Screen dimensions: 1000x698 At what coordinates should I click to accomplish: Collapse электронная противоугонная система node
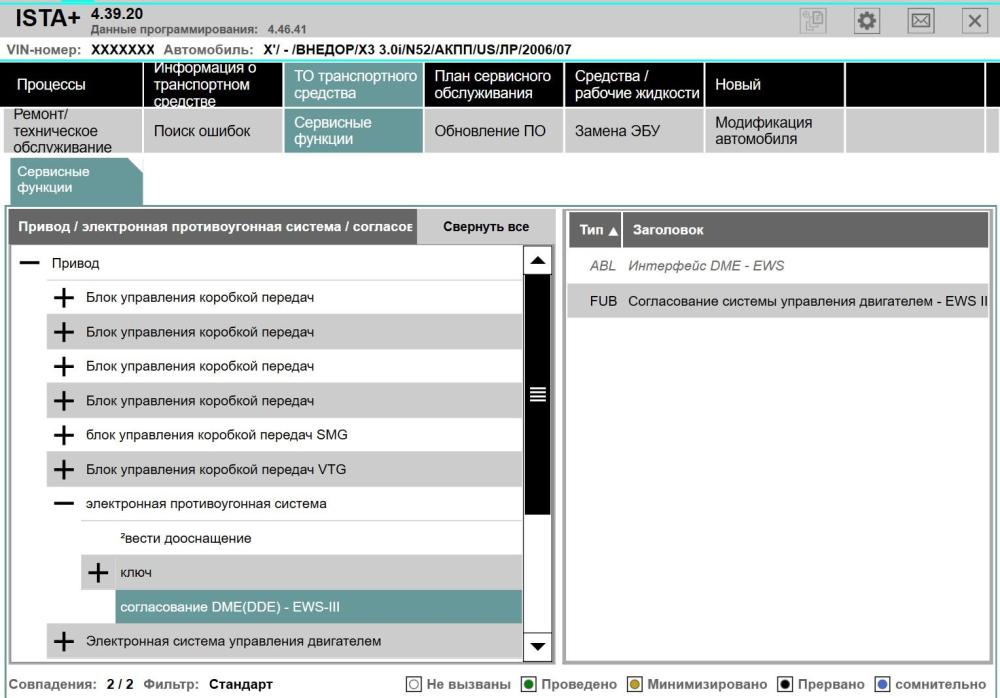64,504
